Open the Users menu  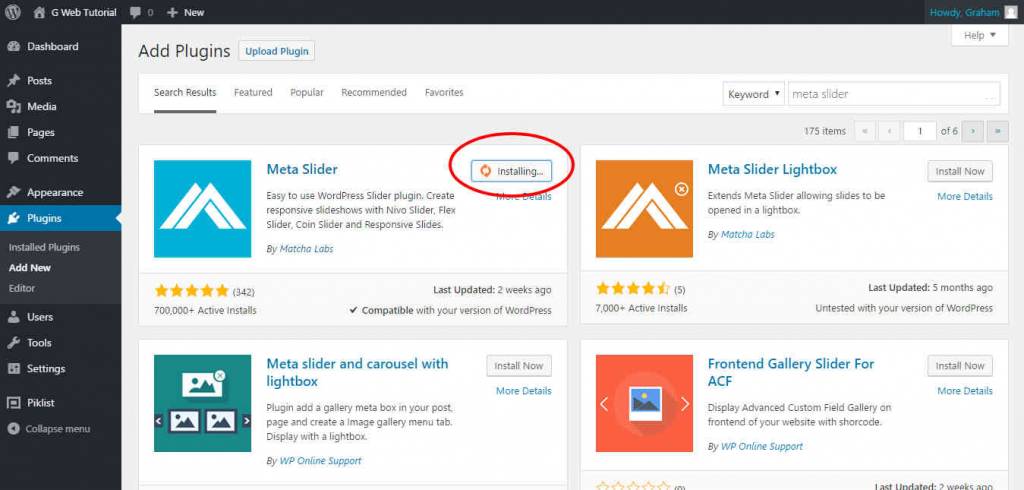40,317
